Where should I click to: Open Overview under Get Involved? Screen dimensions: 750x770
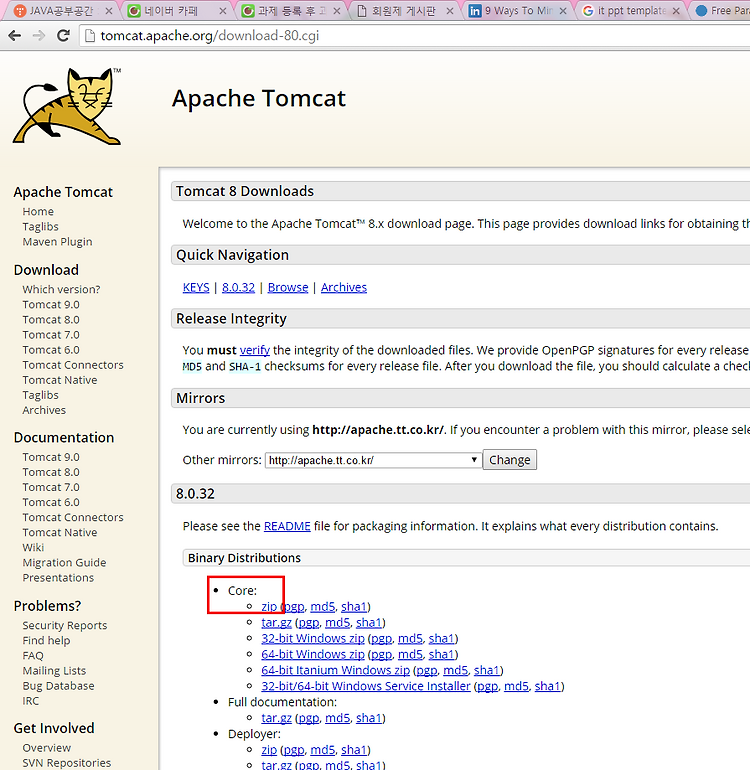46,748
